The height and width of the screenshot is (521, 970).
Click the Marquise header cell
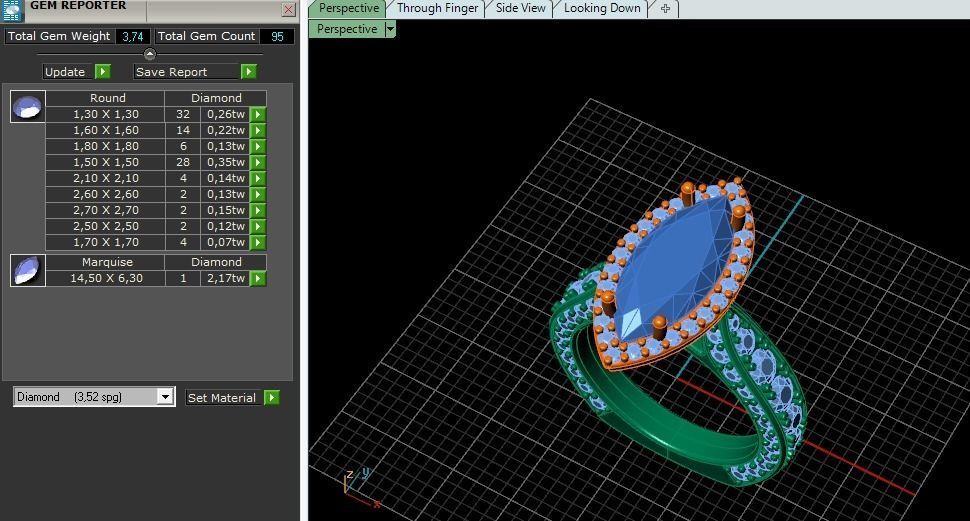click(x=105, y=262)
